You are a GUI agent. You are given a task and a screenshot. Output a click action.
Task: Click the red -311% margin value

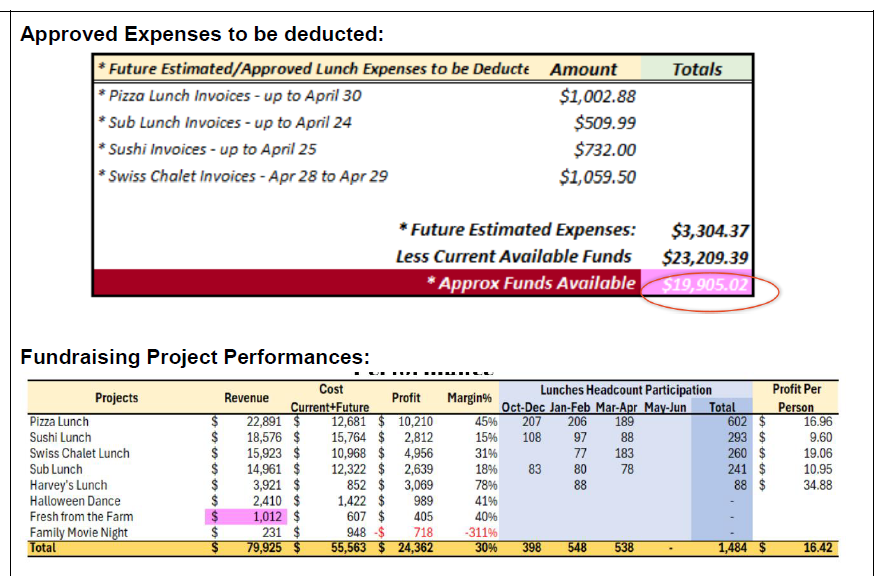pyautogui.click(x=482, y=533)
